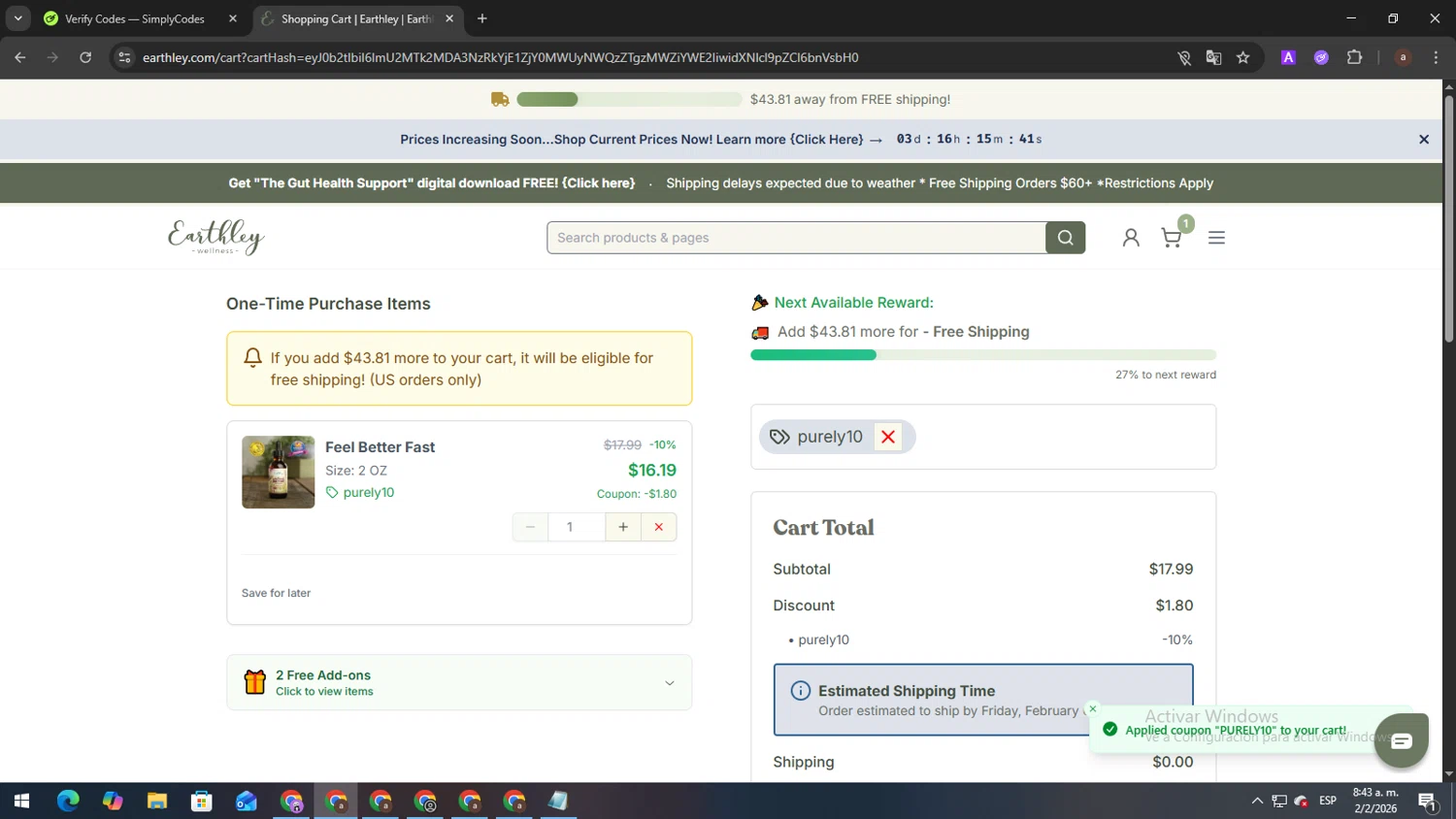Open tab search dropdown arrow
The image size is (1456, 819).
(x=17, y=18)
